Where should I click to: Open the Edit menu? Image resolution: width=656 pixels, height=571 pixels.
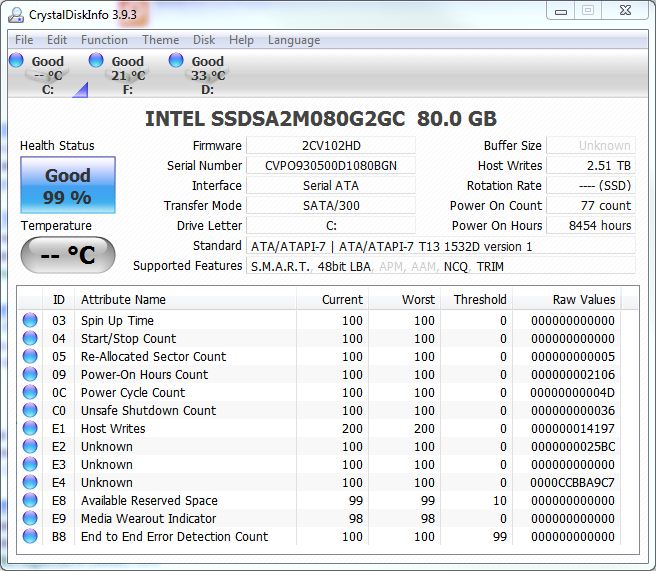click(x=57, y=40)
